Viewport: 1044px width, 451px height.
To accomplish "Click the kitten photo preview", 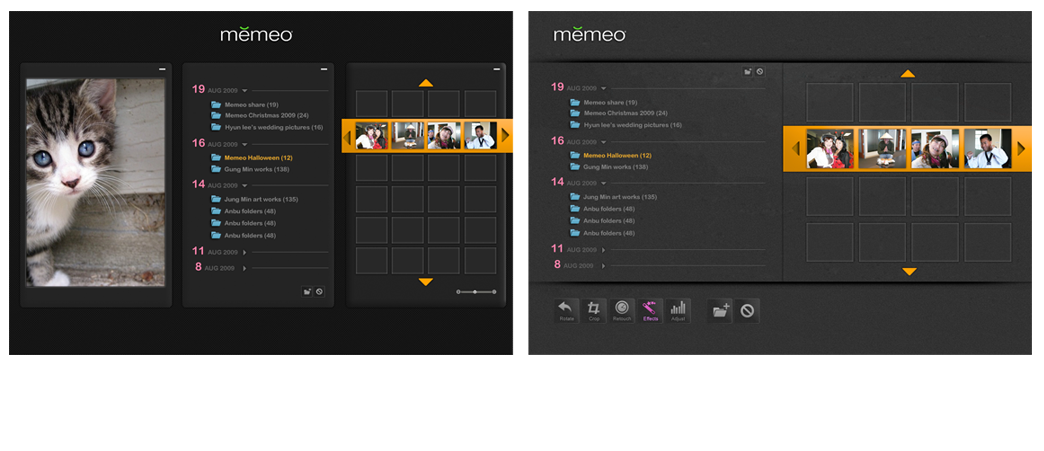I will click(x=95, y=182).
